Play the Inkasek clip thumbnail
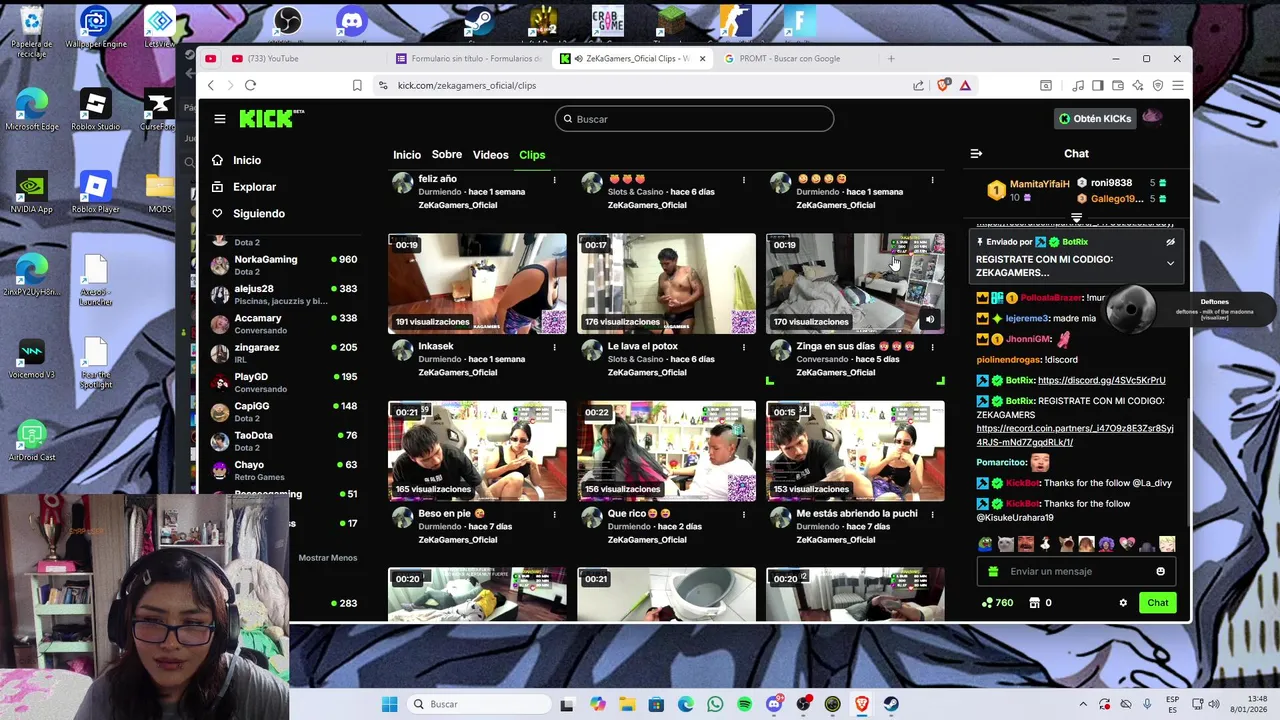This screenshot has height=720, width=1280. [x=477, y=284]
